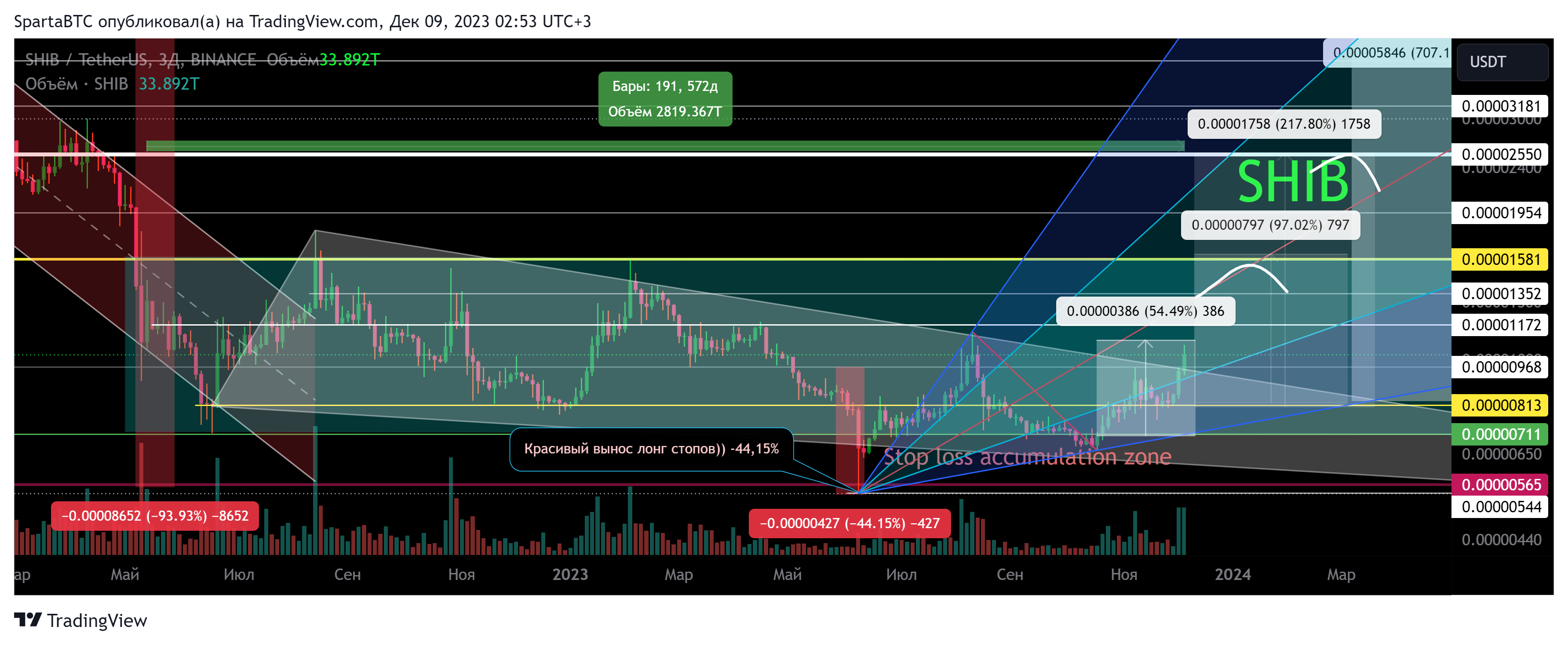This screenshot has height=645, width=1568.
Task: Click the 54.49% target label
Action: 1145,312
